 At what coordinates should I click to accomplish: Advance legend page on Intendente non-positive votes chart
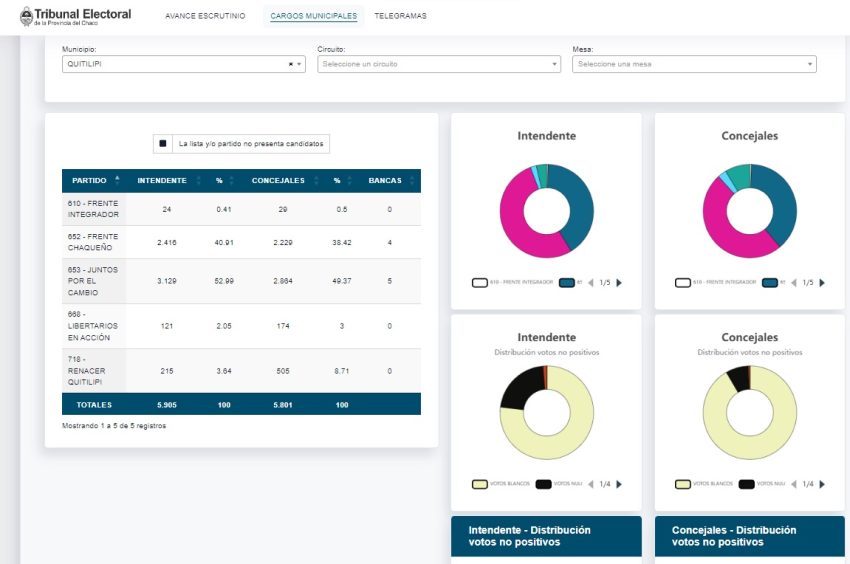[619, 484]
